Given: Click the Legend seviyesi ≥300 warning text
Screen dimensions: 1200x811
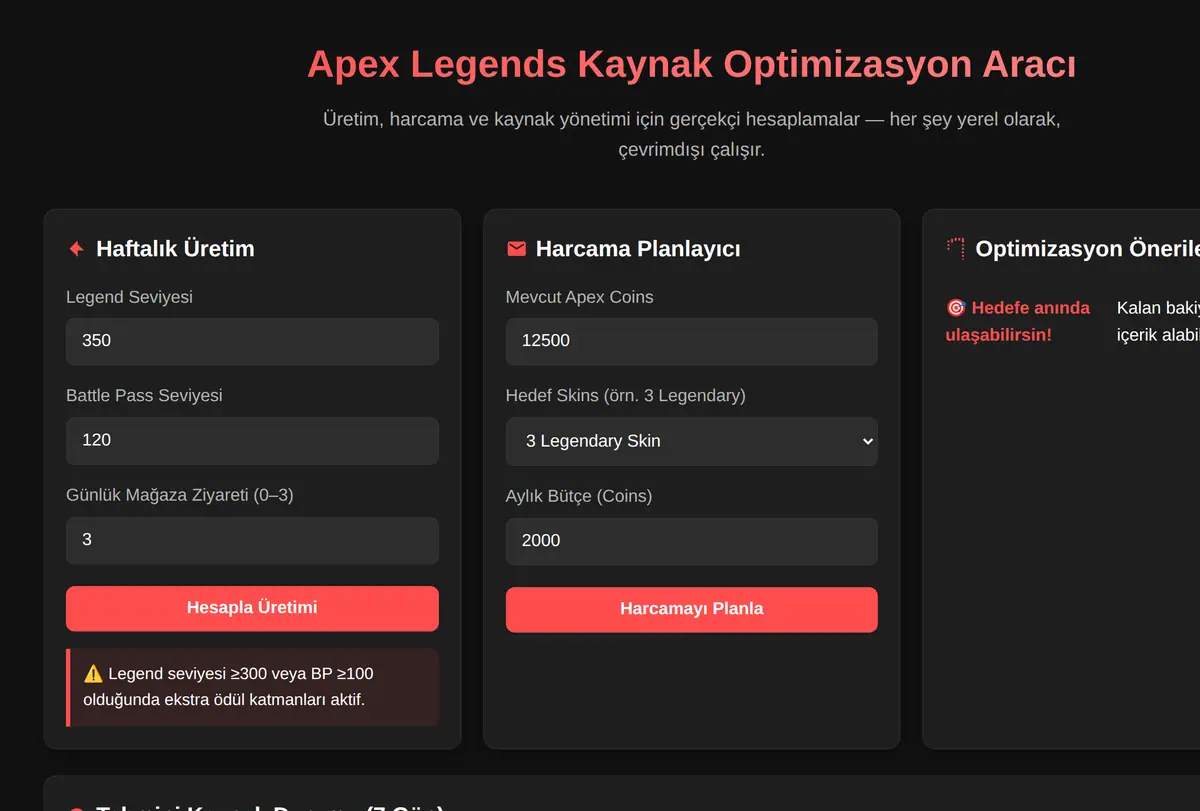Looking at the screenshot, I should [229, 687].
